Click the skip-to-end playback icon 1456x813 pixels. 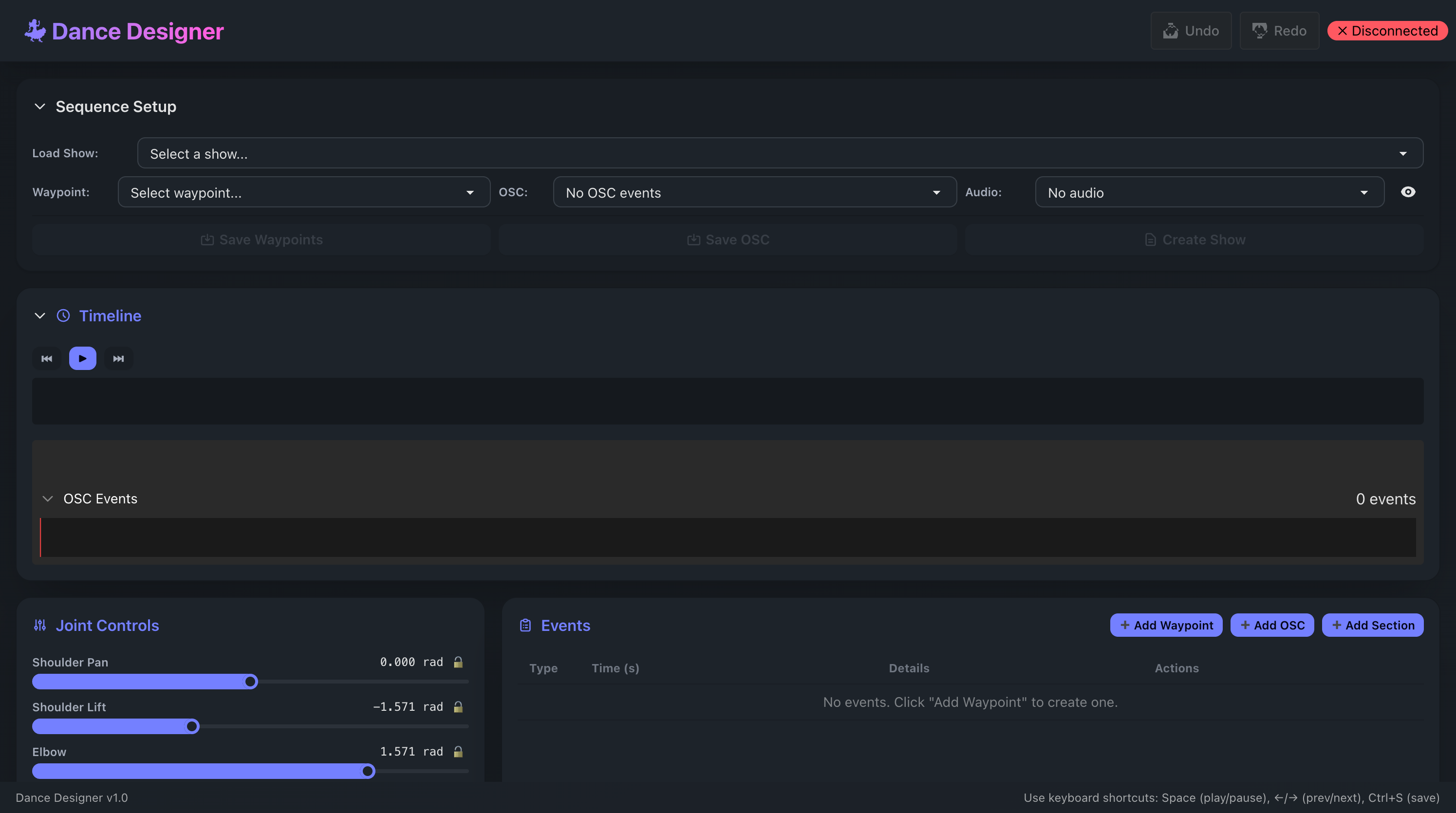coord(118,358)
